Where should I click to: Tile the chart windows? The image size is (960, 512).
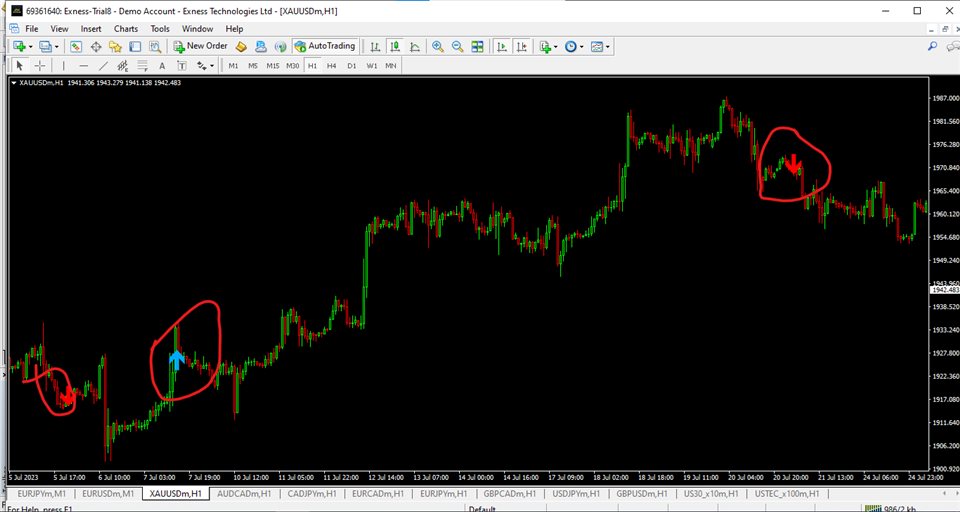[478, 47]
